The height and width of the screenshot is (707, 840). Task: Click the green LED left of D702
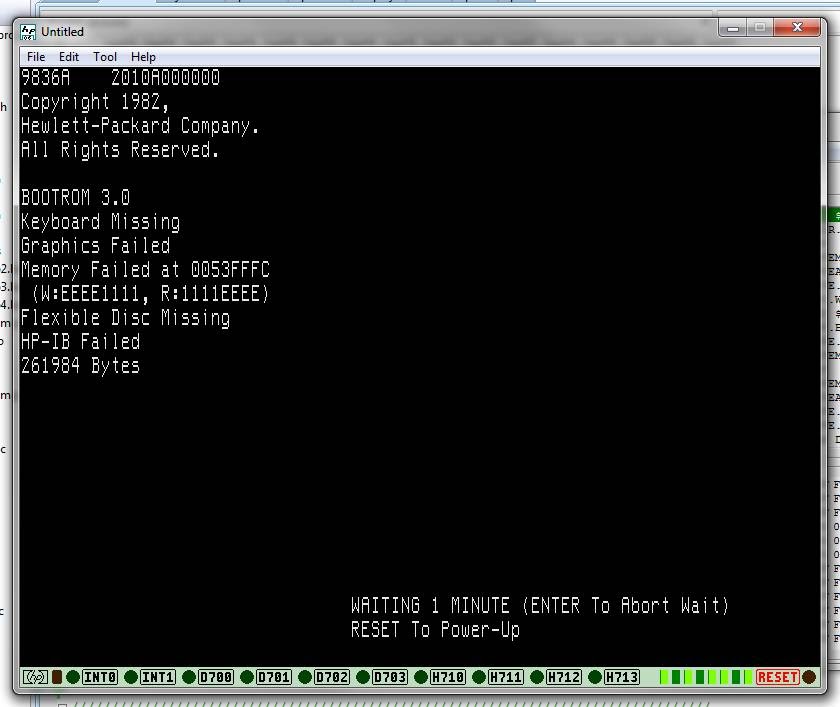pyautogui.click(x=305, y=677)
